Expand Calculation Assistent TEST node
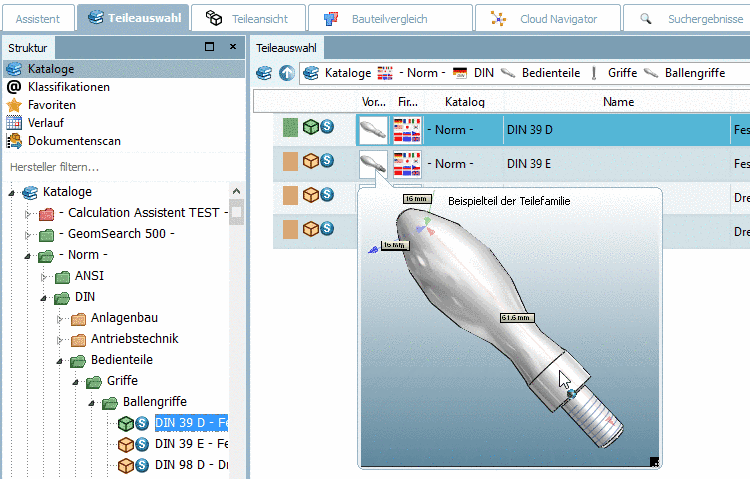750x479 pixels. click(28, 214)
